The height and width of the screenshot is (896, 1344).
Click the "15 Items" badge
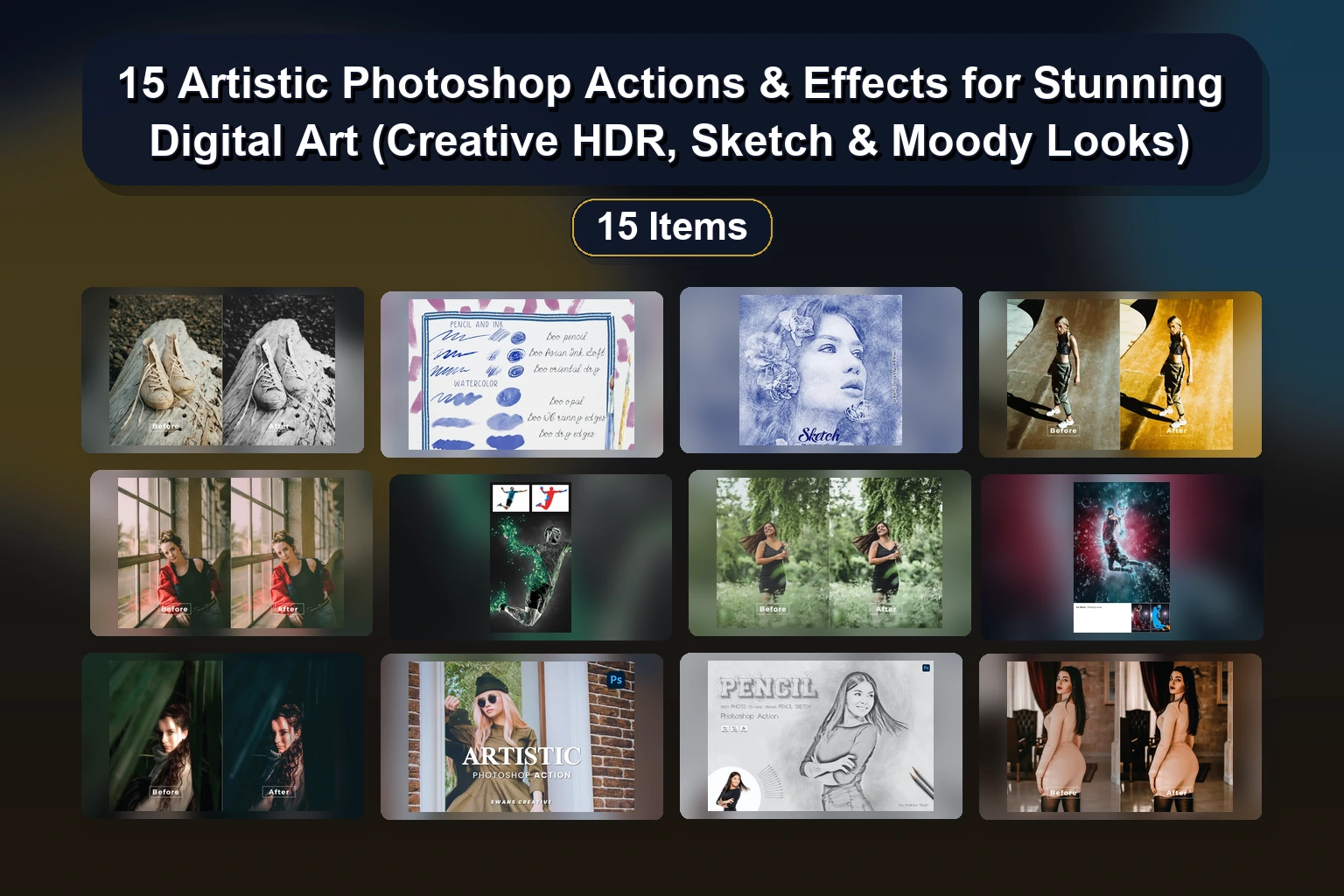click(x=672, y=227)
